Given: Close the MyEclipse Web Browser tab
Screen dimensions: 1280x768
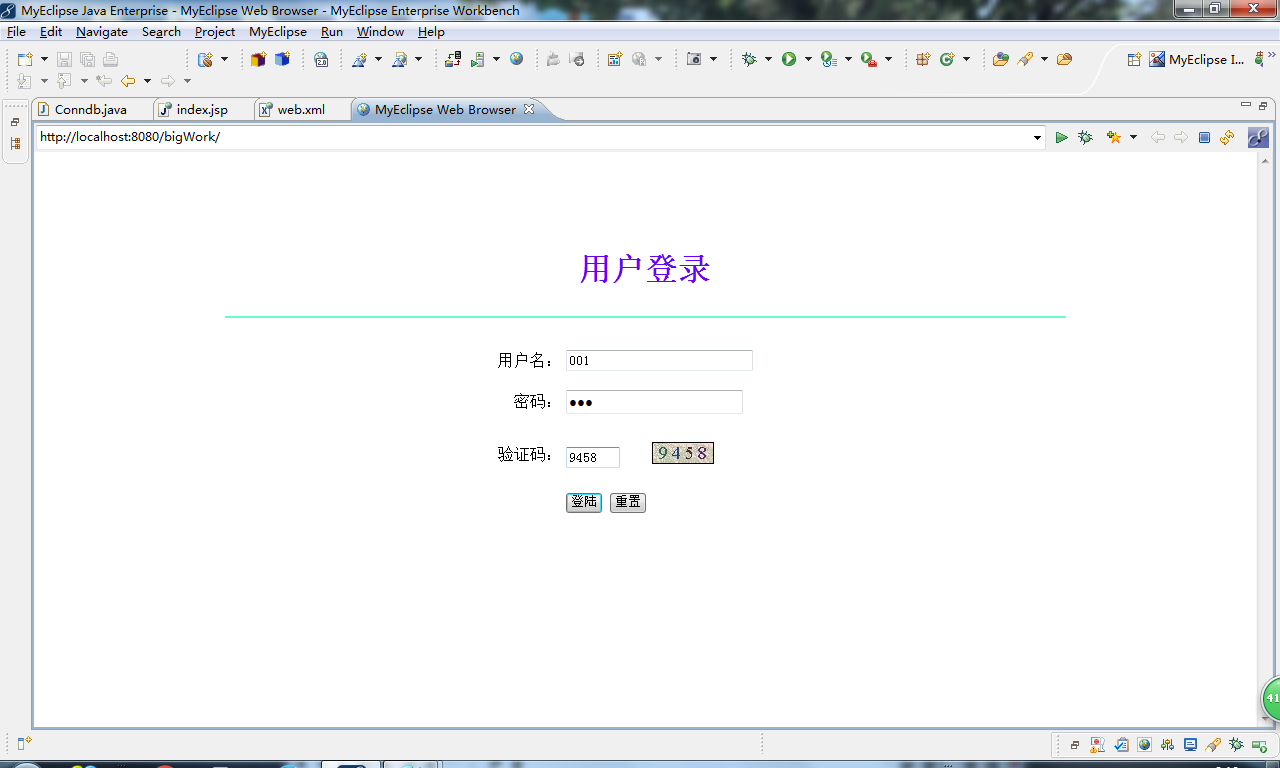Looking at the screenshot, I should tap(529, 109).
